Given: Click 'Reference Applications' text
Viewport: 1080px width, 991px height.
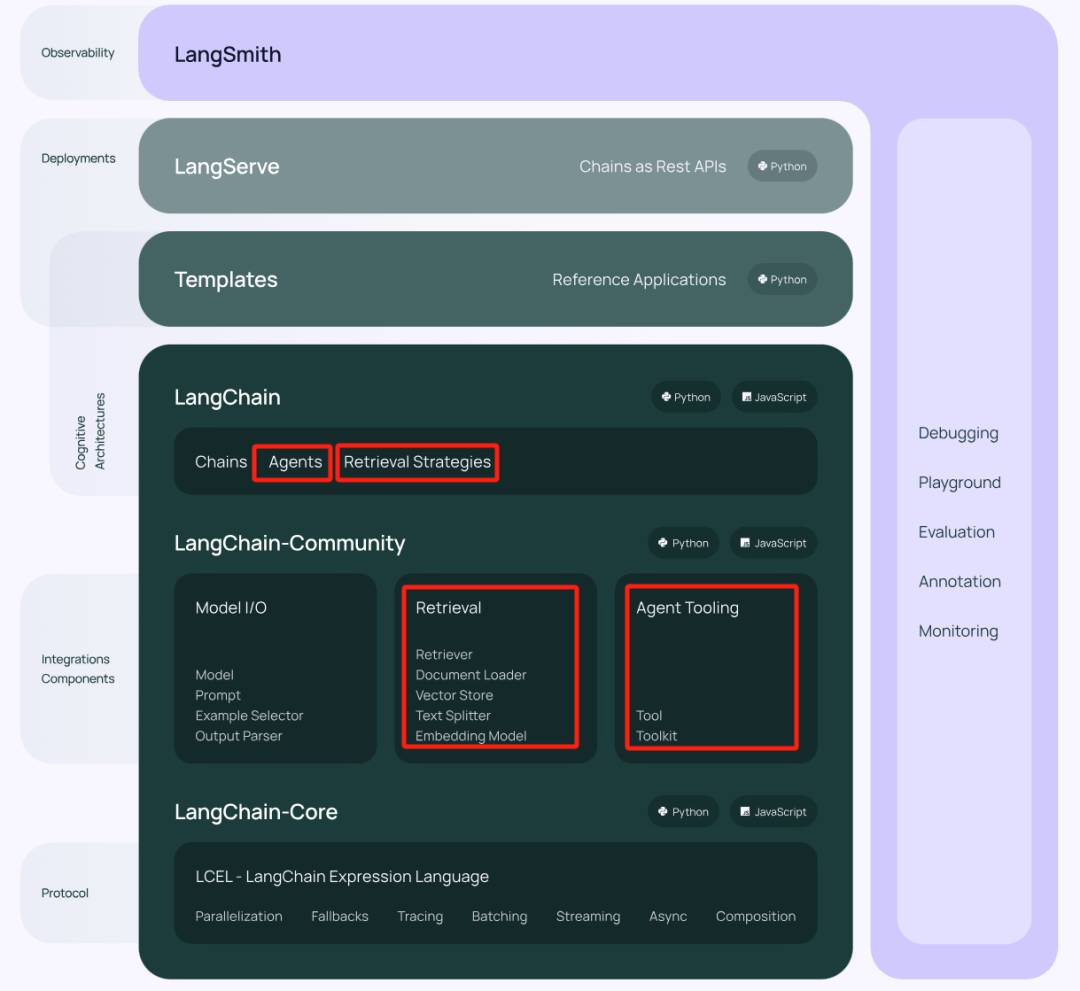Looking at the screenshot, I should coord(639,280).
